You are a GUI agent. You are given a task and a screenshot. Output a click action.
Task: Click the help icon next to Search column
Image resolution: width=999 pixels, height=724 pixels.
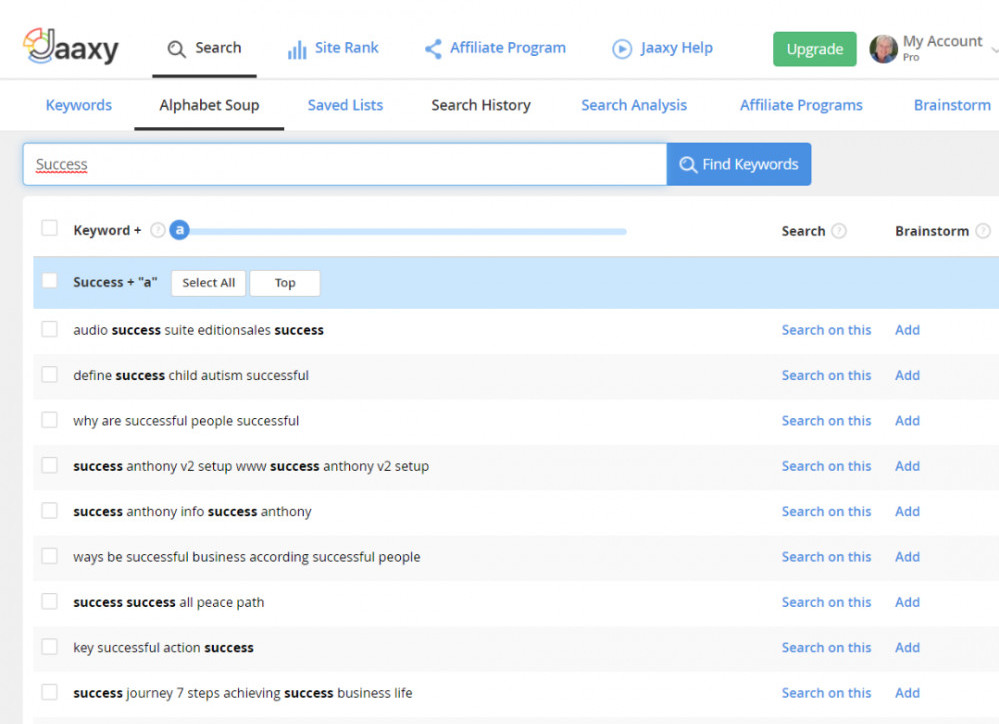pos(839,231)
